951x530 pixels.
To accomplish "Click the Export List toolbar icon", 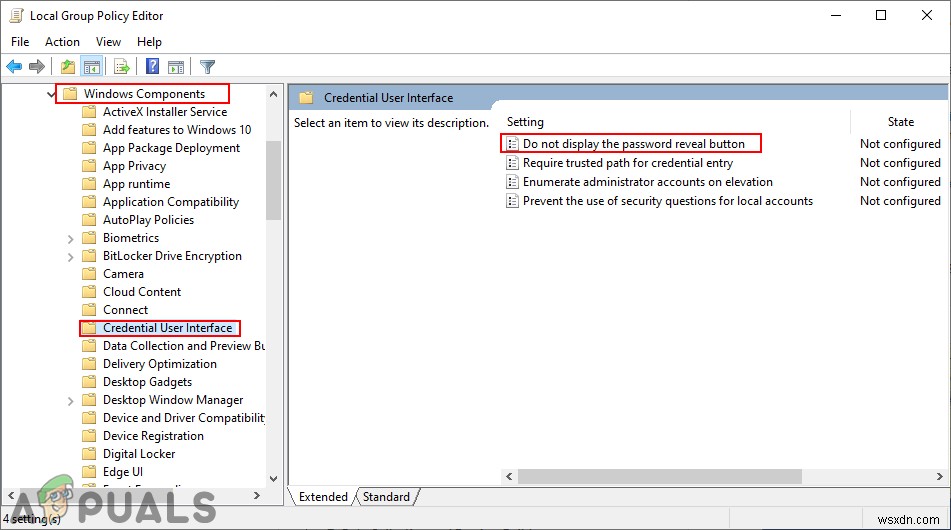I will [122, 67].
